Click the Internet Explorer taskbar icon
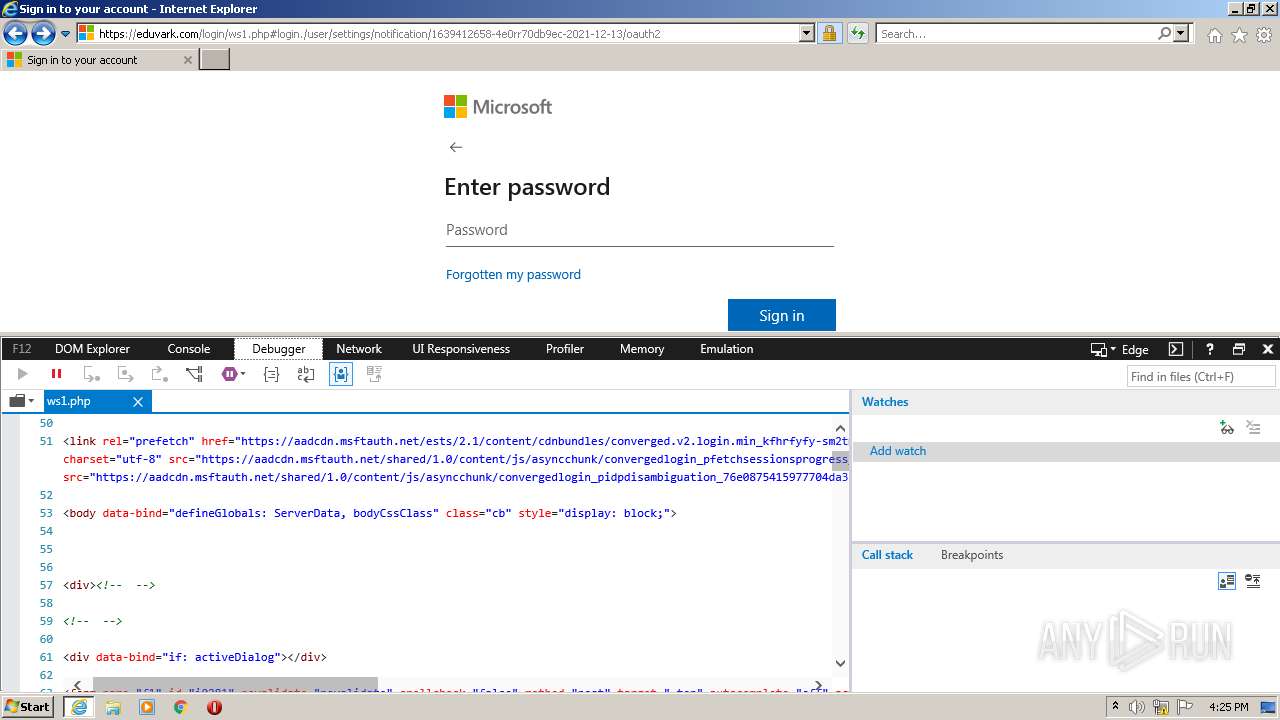Viewport: 1280px width, 720px height. coord(79,707)
